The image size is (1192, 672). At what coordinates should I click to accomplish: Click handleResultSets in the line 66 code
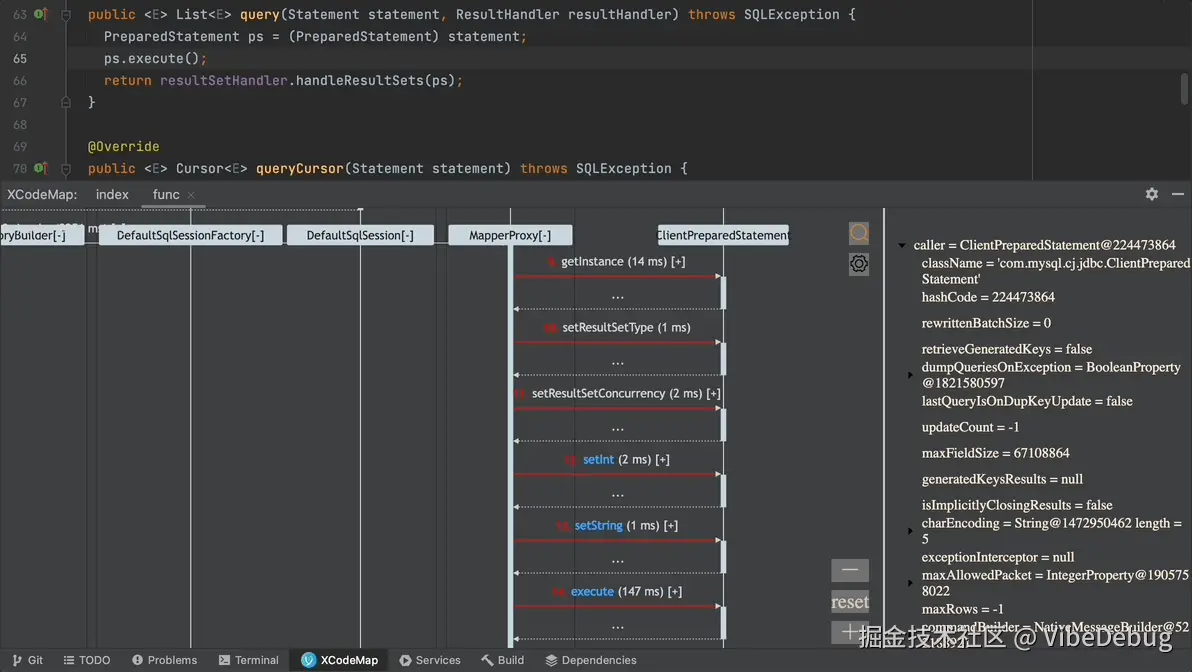pyautogui.click(x=360, y=81)
